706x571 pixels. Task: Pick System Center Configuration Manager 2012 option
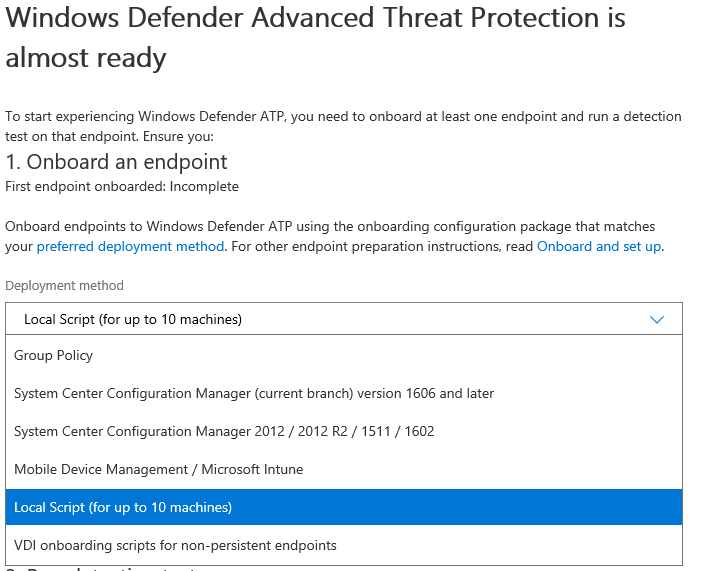[x=224, y=432]
